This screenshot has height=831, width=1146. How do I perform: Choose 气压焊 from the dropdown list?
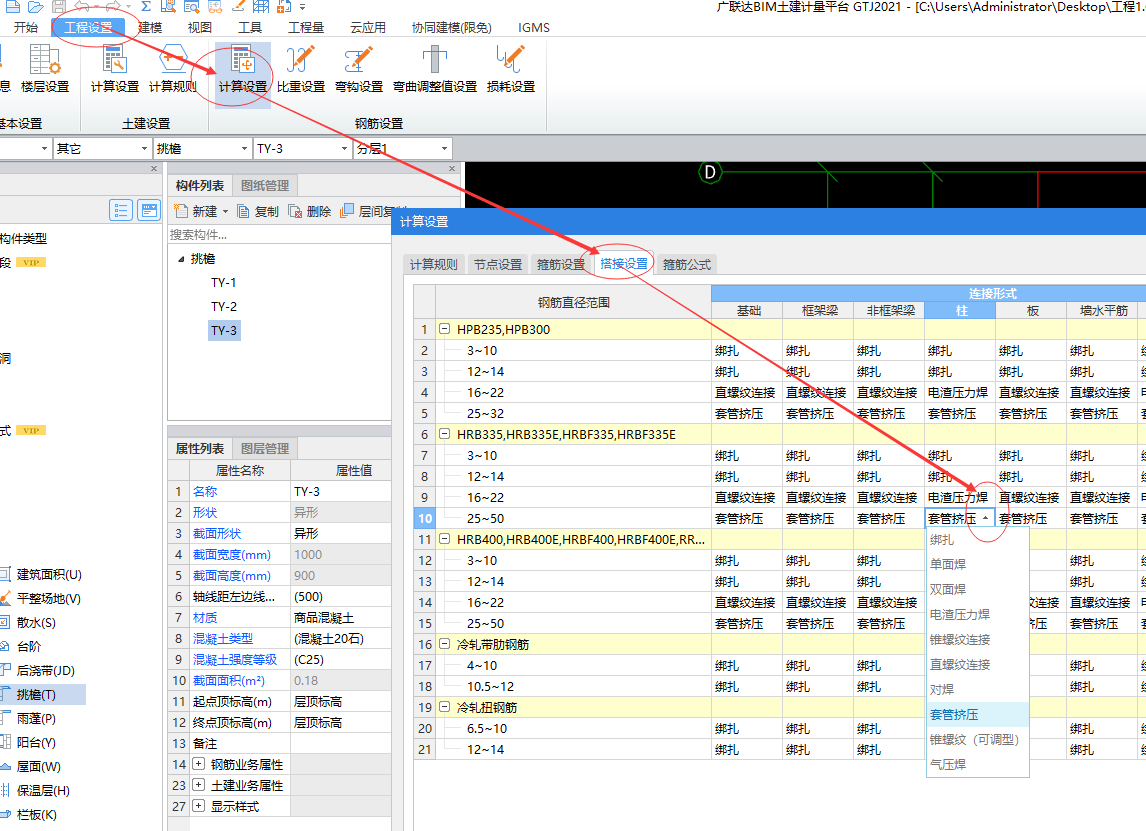pos(978,764)
